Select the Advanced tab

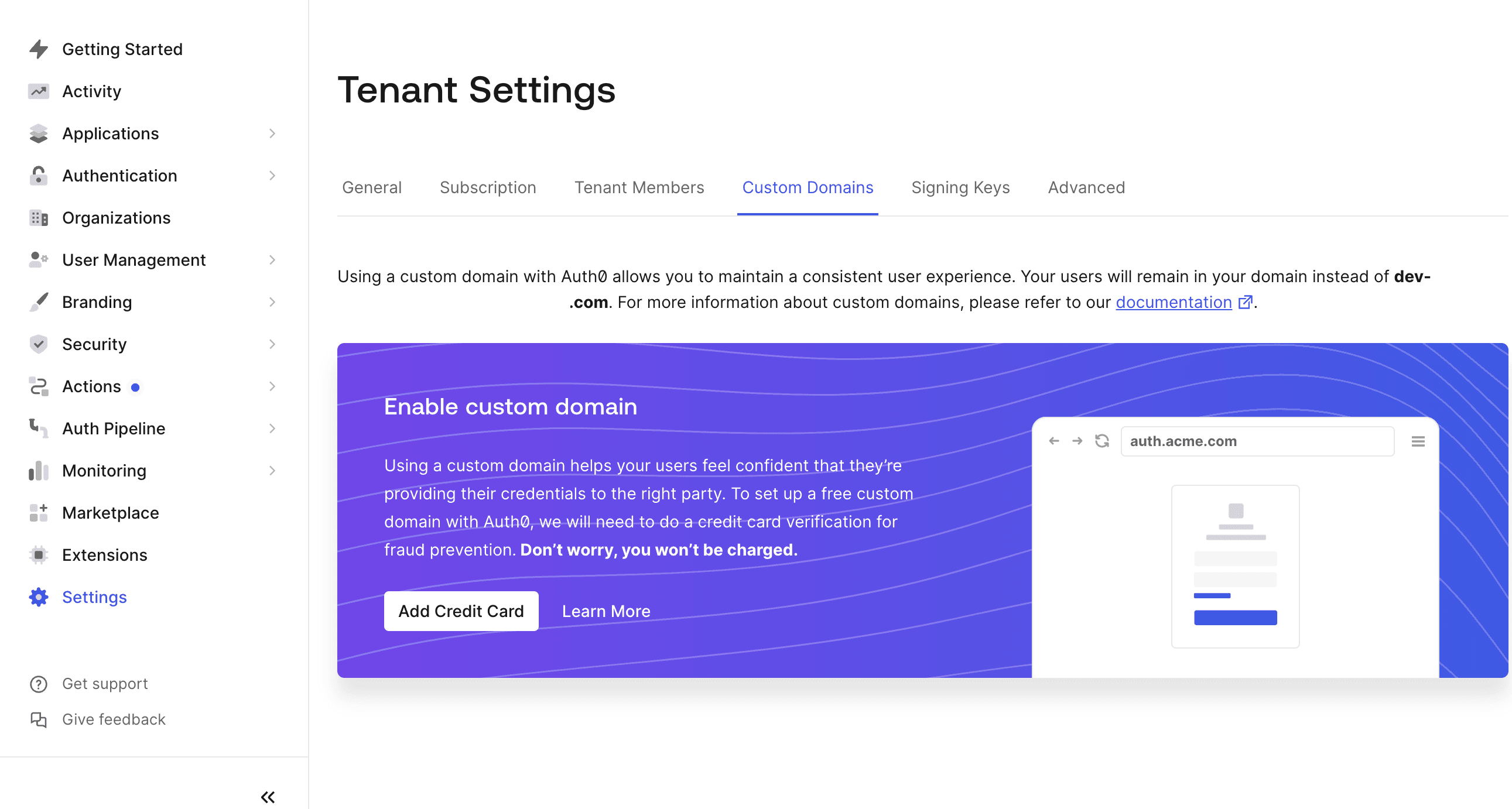[x=1086, y=188]
